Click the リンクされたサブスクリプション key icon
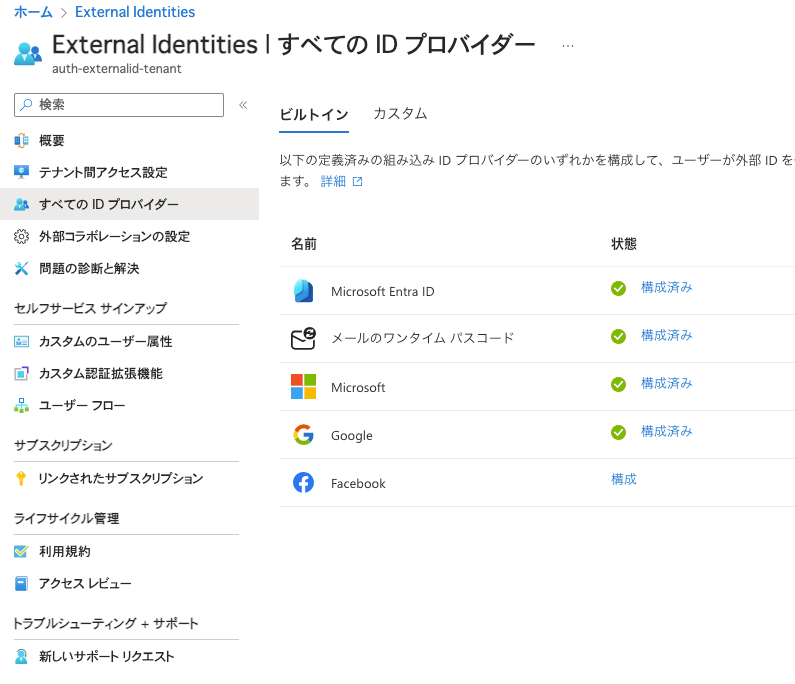The image size is (795, 684). click(21, 478)
